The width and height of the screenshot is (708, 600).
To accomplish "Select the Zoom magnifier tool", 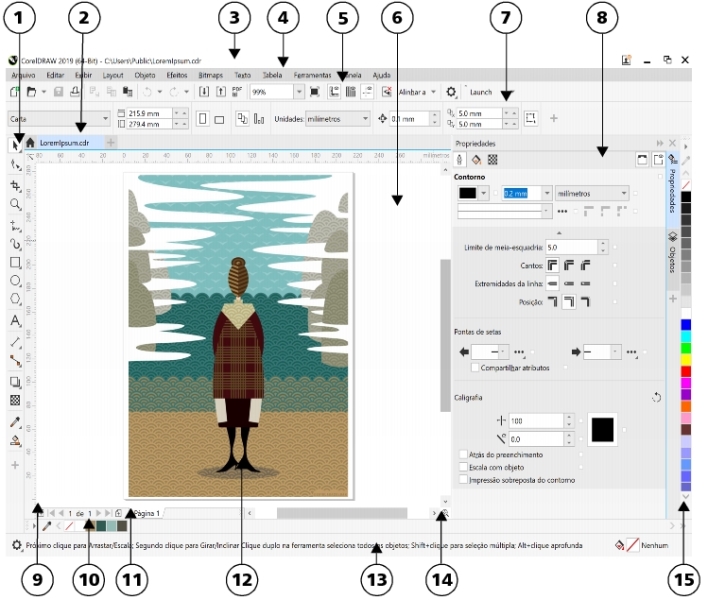I will 15,203.
